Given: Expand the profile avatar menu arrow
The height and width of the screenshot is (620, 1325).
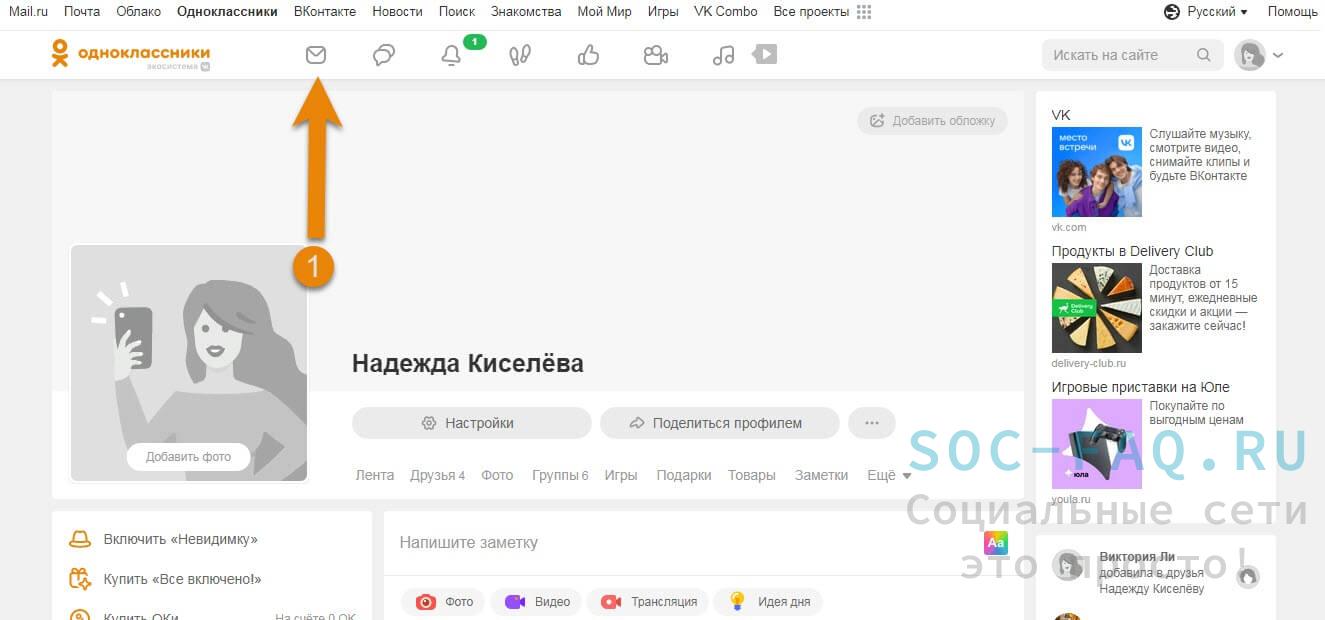Looking at the screenshot, I should (1278, 56).
